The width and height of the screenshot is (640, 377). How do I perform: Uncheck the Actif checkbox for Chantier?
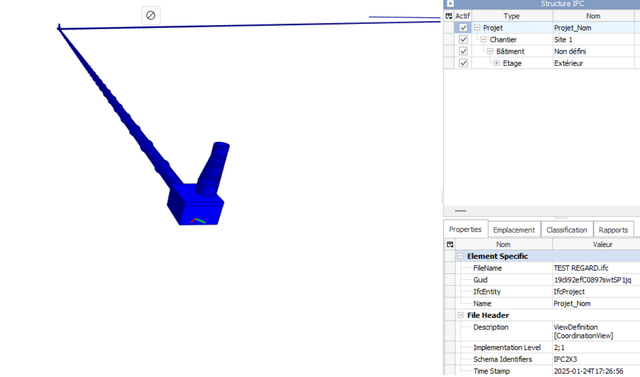463,40
